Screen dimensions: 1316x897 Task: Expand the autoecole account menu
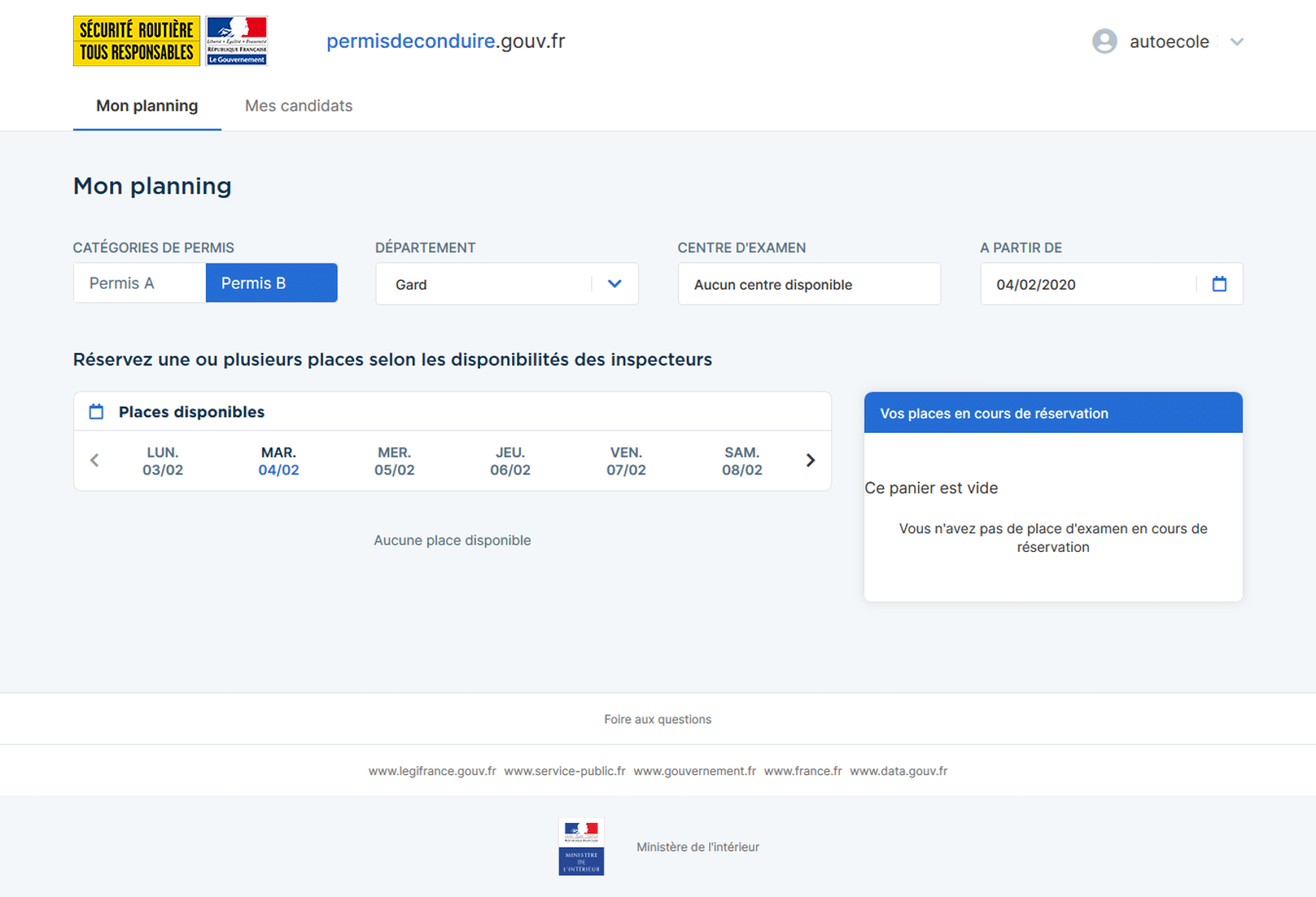click(x=1236, y=41)
